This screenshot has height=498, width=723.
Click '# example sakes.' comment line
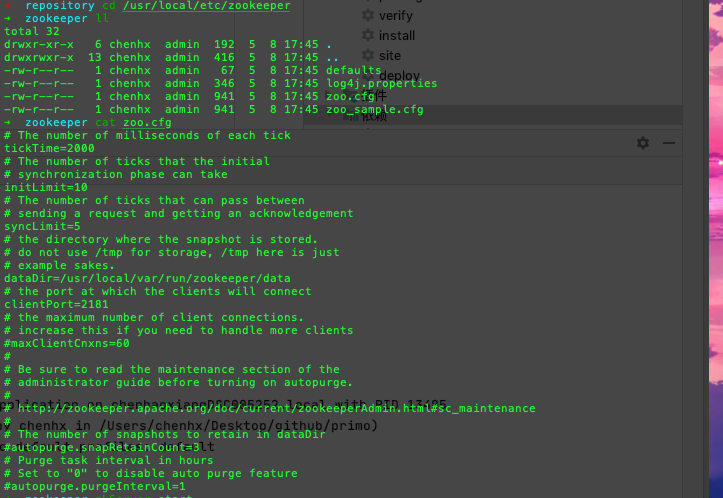tap(59, 266)
